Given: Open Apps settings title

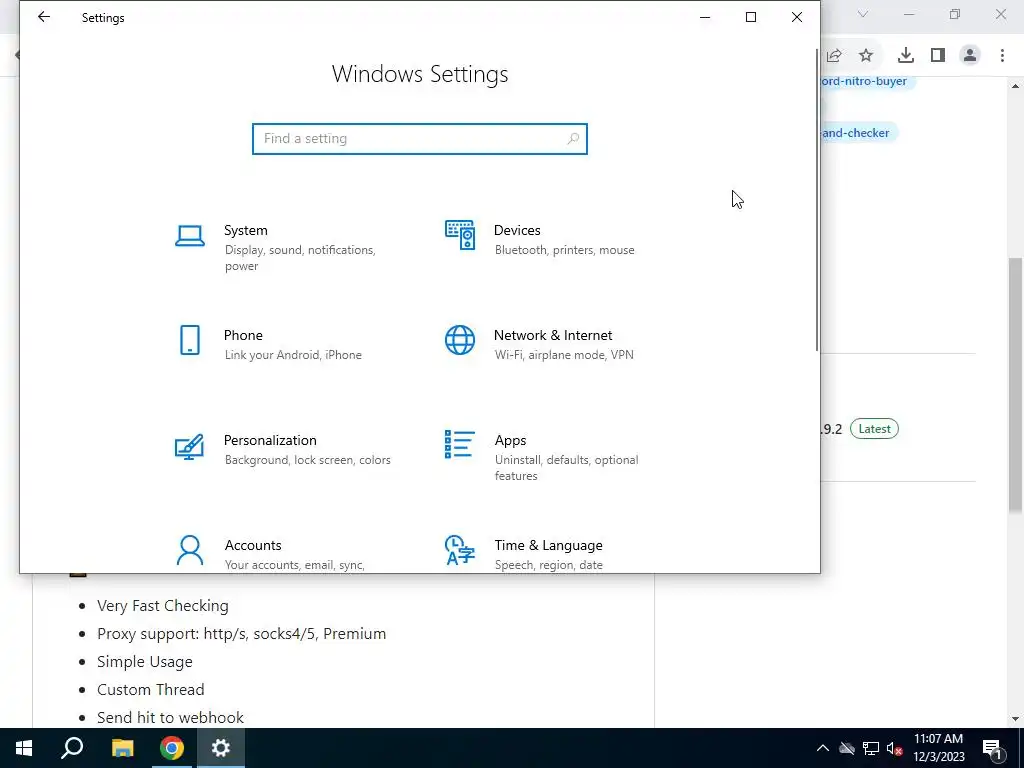Looking at the screenshot, I should (x=510, y=440).
